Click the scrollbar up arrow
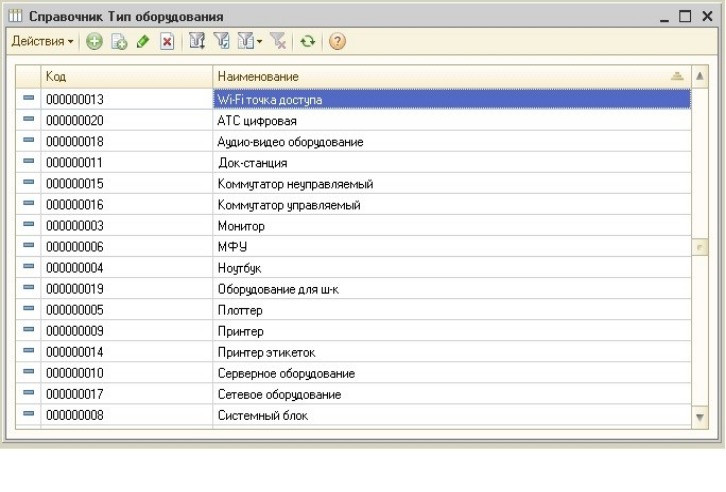Screen dimensions: 726x492 tap(700, 77)
